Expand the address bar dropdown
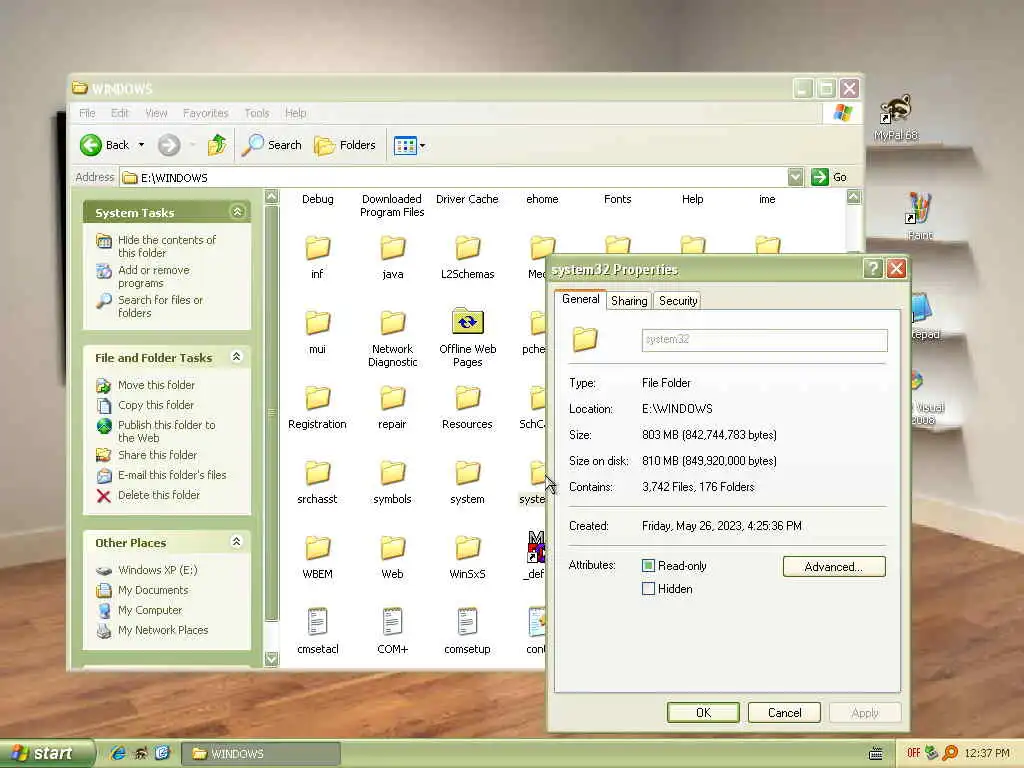The height and width of the screenshot is (768, 1024). point(795,177)
